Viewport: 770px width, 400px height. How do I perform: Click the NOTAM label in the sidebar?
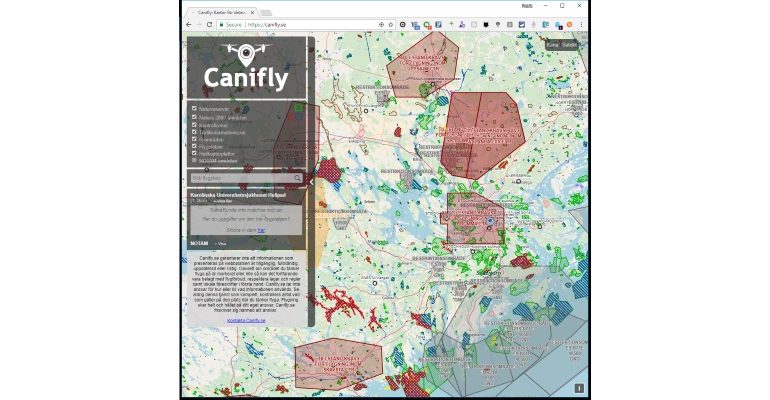[199, 243]
